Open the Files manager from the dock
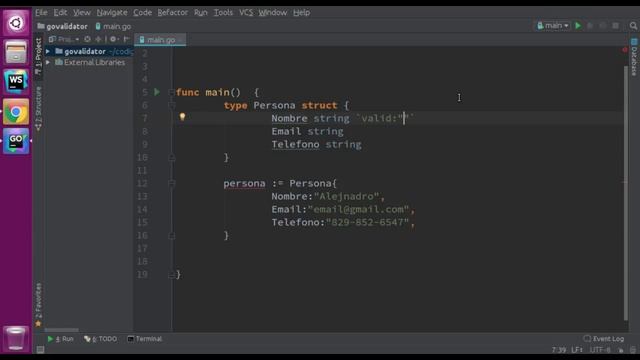The width and height of the screenshot is (640, 360). 16,52
